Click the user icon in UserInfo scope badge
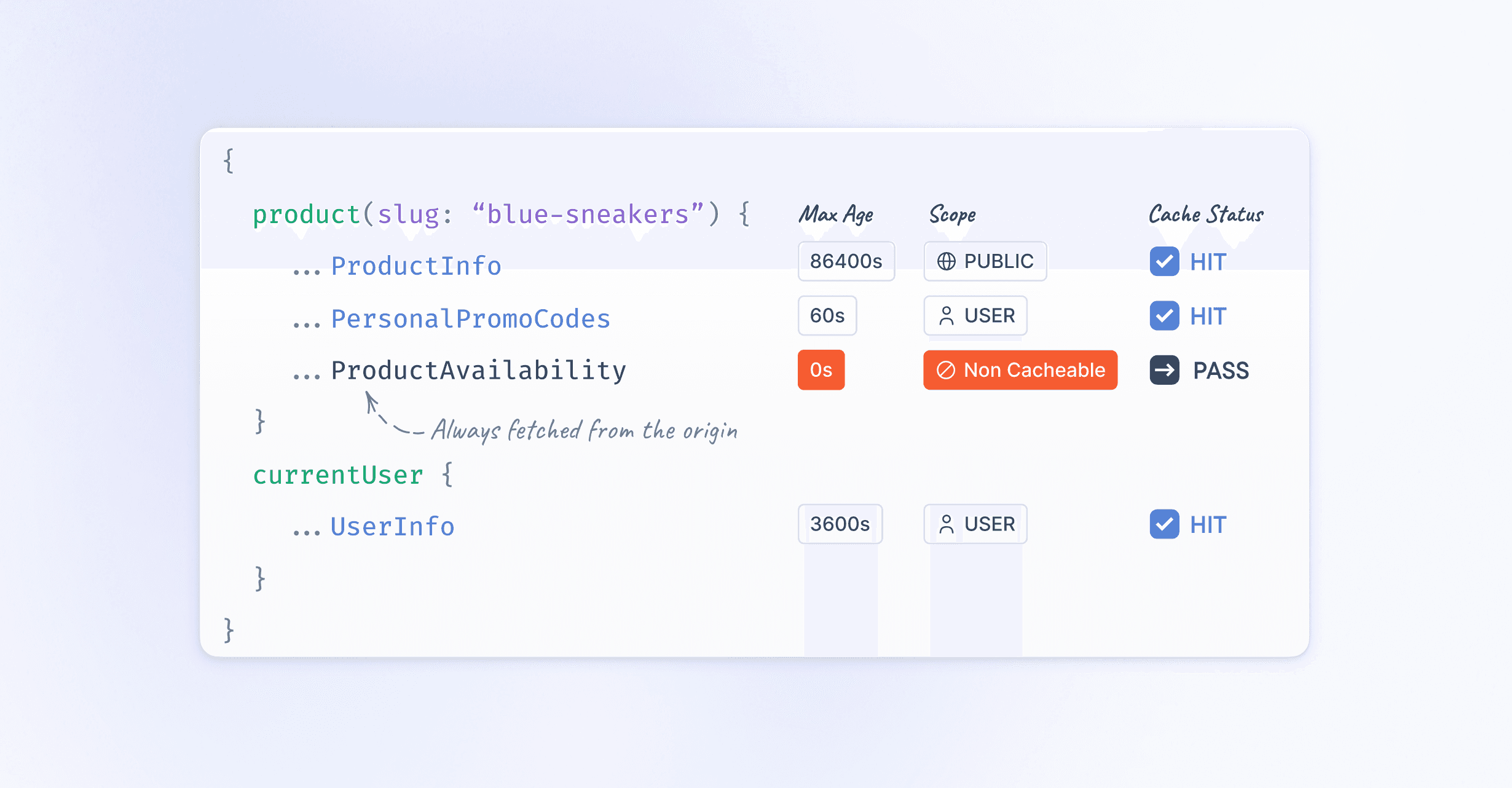Screen dimensions: 1512x788 click(x=947, y=524)
